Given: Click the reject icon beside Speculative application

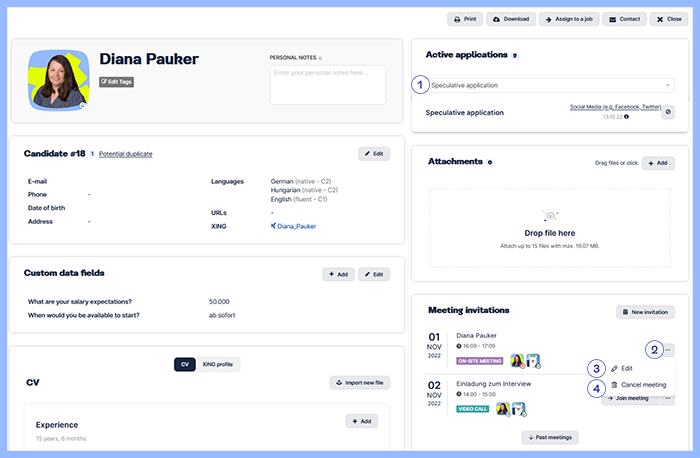Looking at the screenshot, I should tap(668, 113).
